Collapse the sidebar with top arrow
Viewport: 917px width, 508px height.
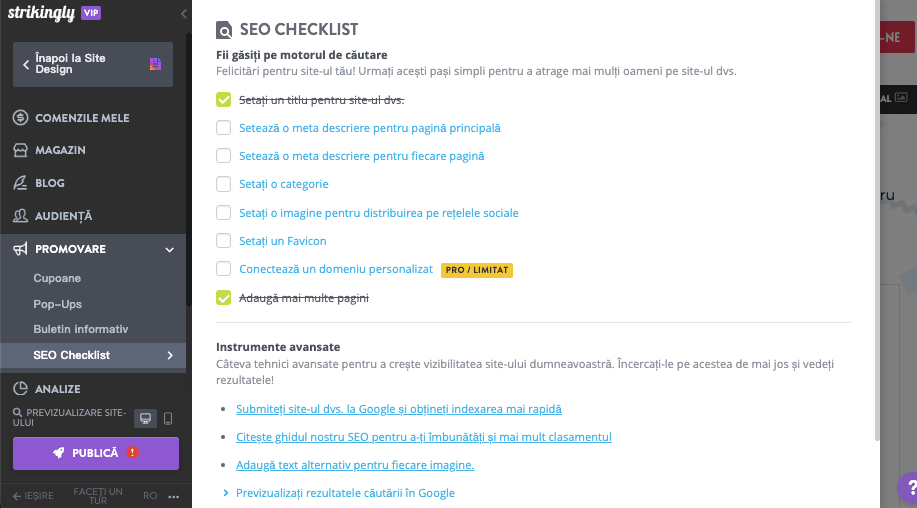coord(184,13)
